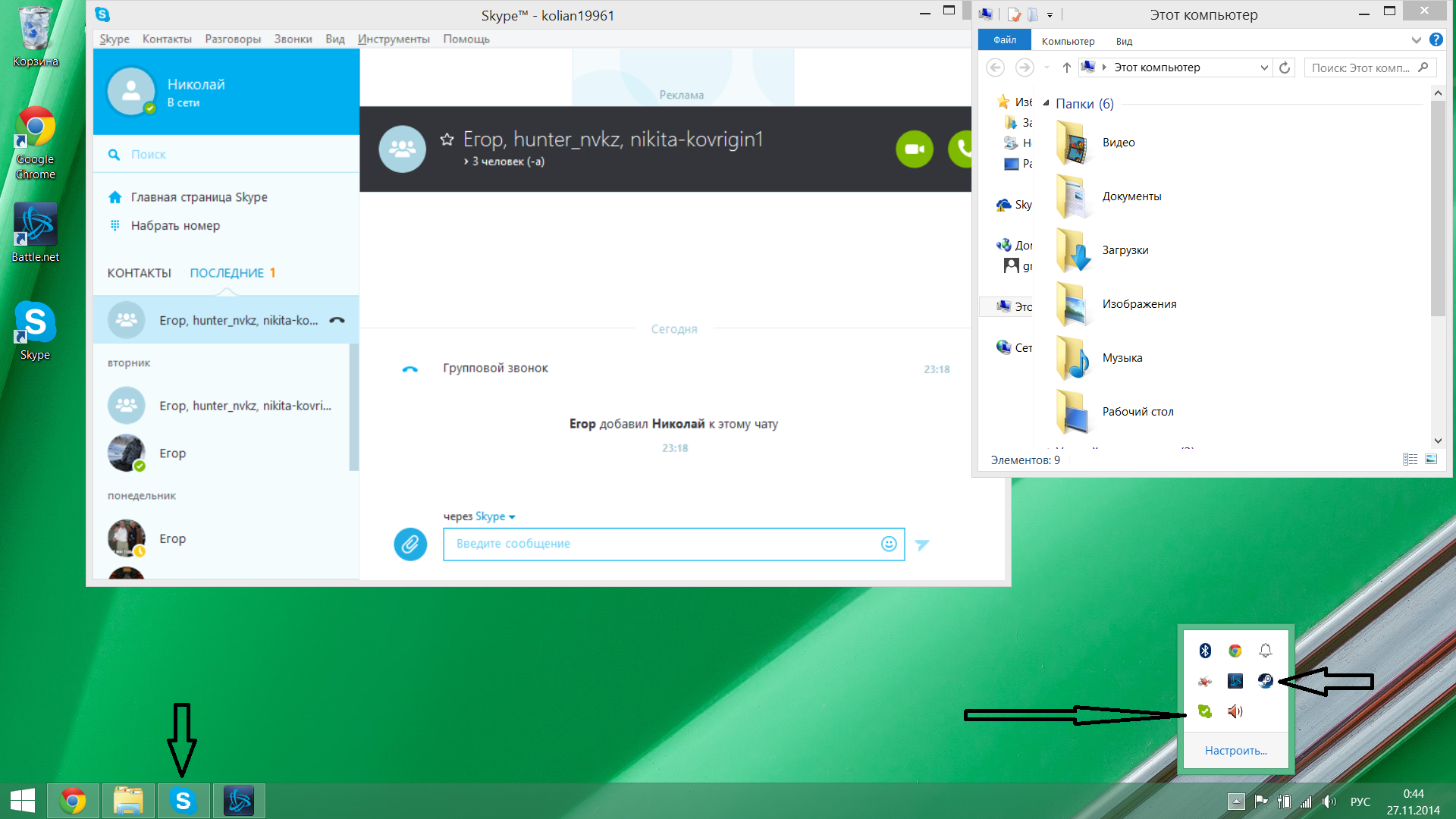Screen dimensions: 1456x819
Task: Click the РУС language indicator
Action: point(1360,802)
